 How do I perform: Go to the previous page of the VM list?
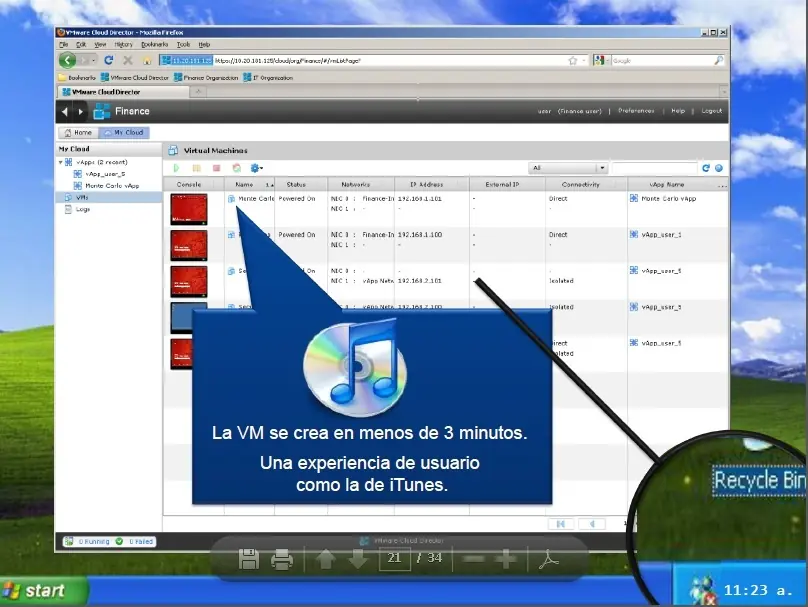pyautogui.click(x=592, y=524)
